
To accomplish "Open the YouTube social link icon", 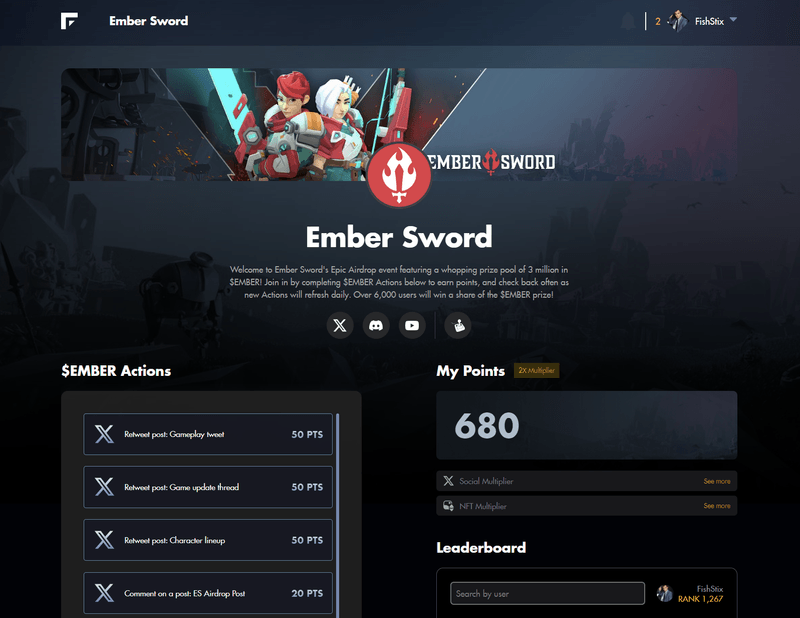I will point(412,325).
